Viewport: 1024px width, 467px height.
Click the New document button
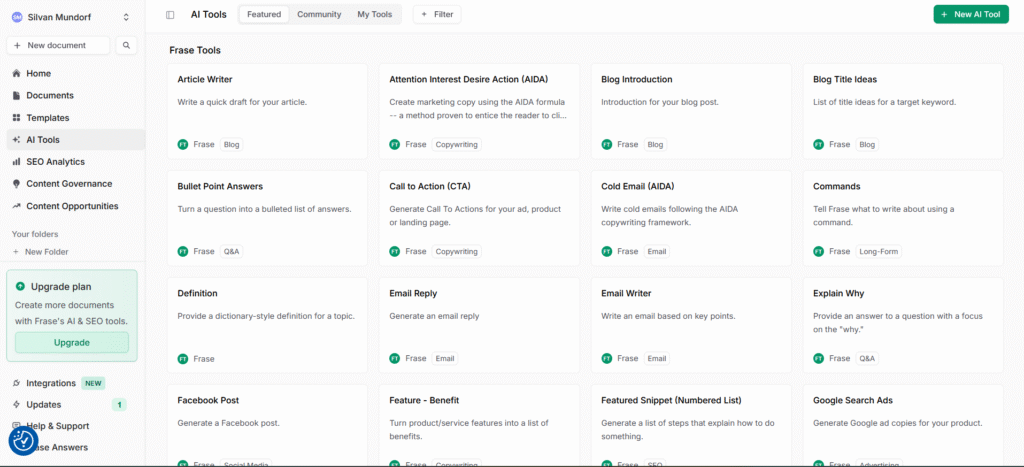pos(58,45)
